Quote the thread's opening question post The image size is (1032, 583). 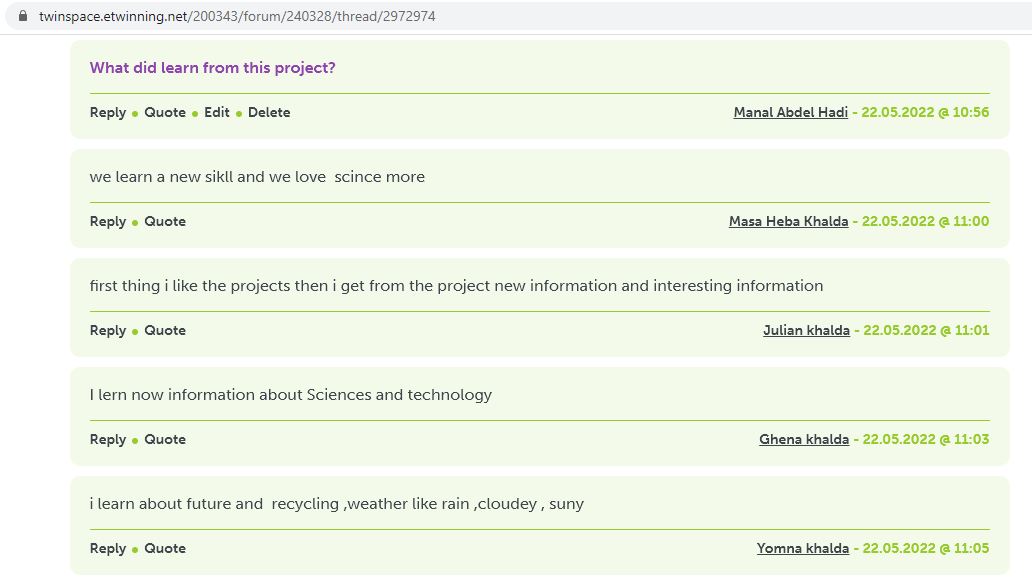(165, 113)
